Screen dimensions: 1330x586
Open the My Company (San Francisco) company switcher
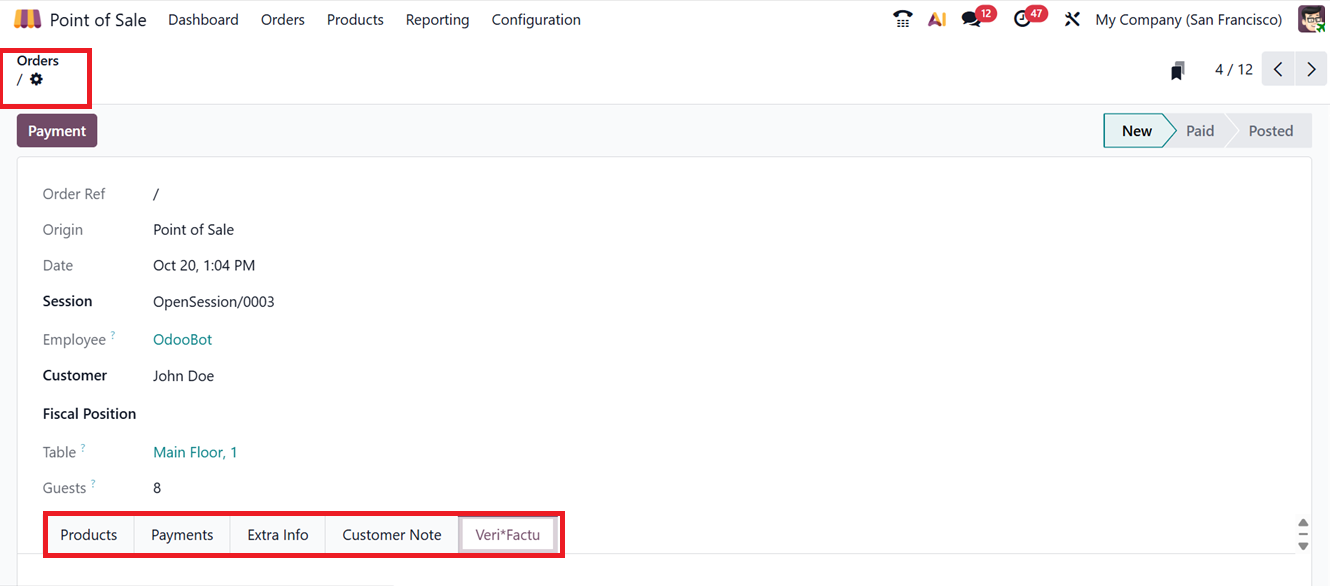click(x=1189, y=20)
